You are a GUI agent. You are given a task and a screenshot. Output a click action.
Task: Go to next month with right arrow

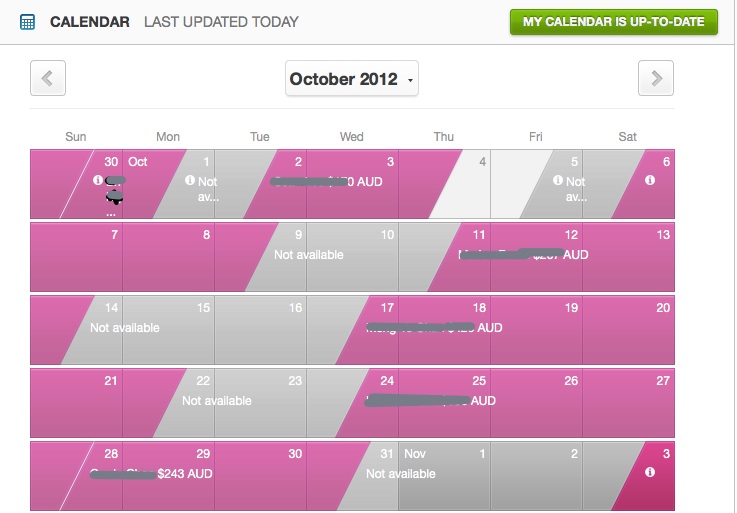click(656, 78)
